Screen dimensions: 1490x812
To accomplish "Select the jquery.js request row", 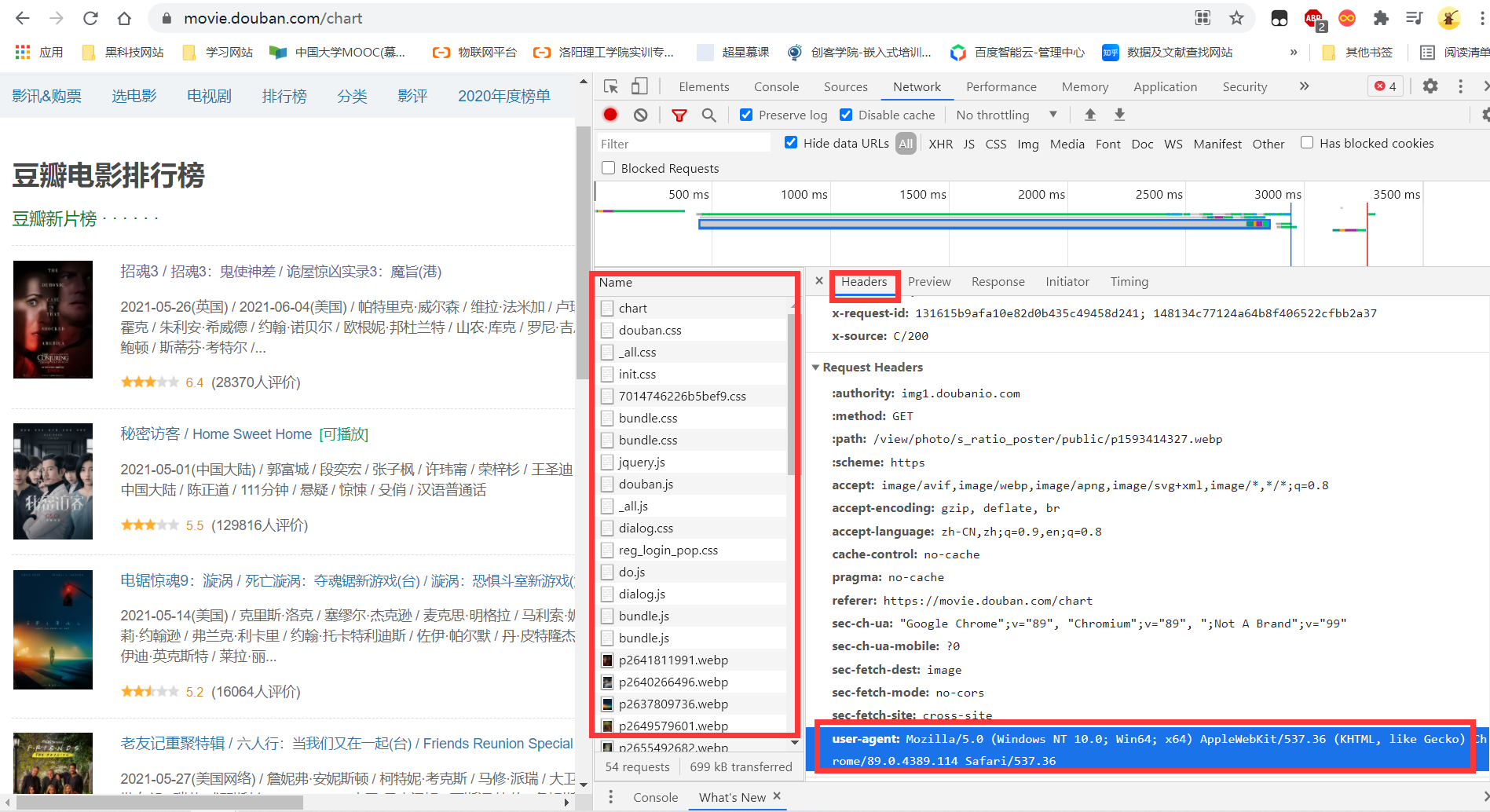I will [x=692, y=462].
